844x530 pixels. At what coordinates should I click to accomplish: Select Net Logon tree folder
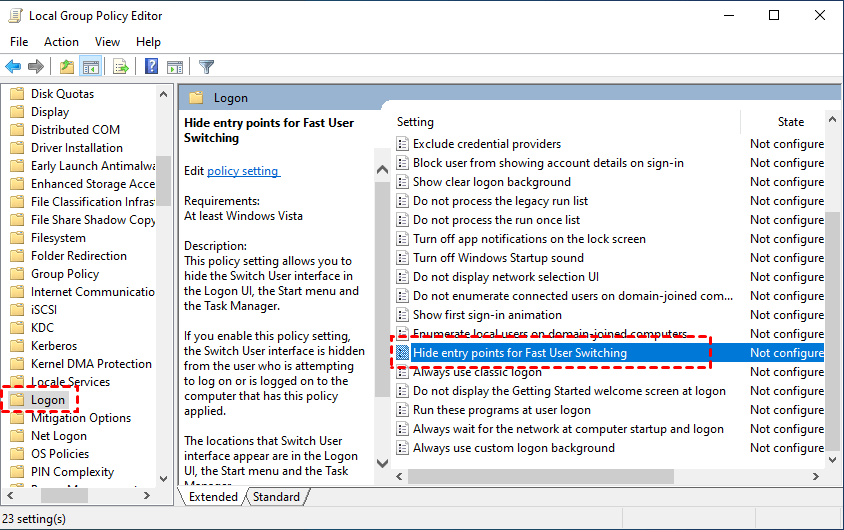tap(59, 436)
